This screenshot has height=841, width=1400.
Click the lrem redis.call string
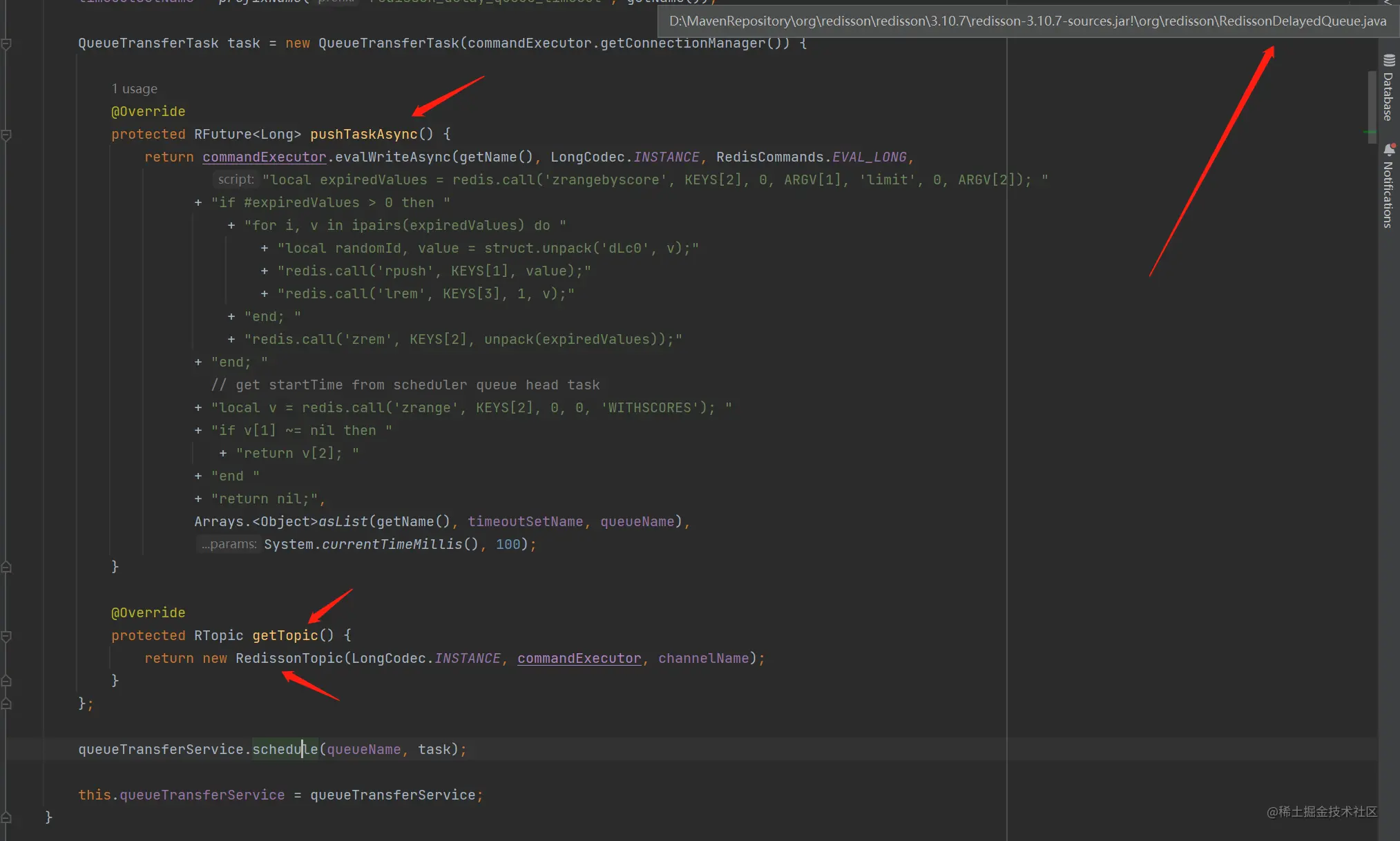[x=425, y=293]
